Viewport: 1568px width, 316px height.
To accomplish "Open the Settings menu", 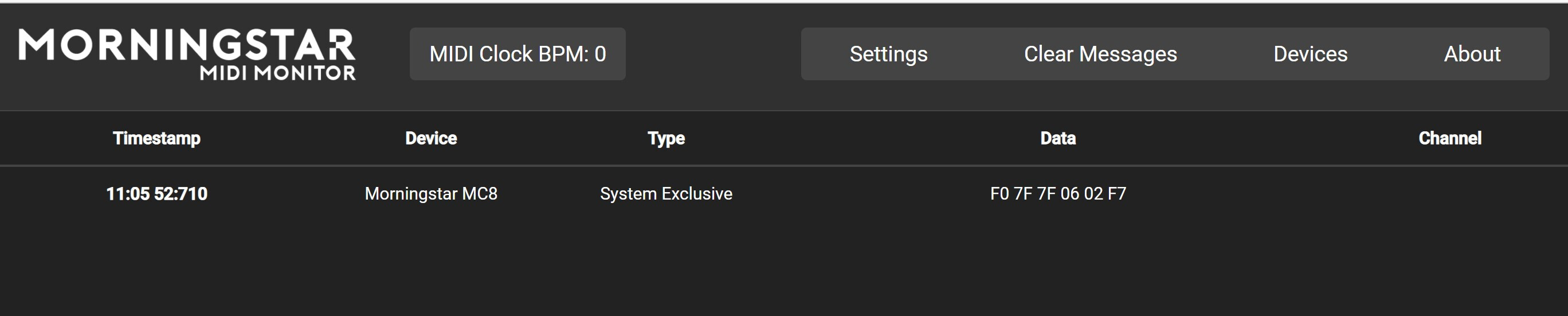I will coord(888,54).
